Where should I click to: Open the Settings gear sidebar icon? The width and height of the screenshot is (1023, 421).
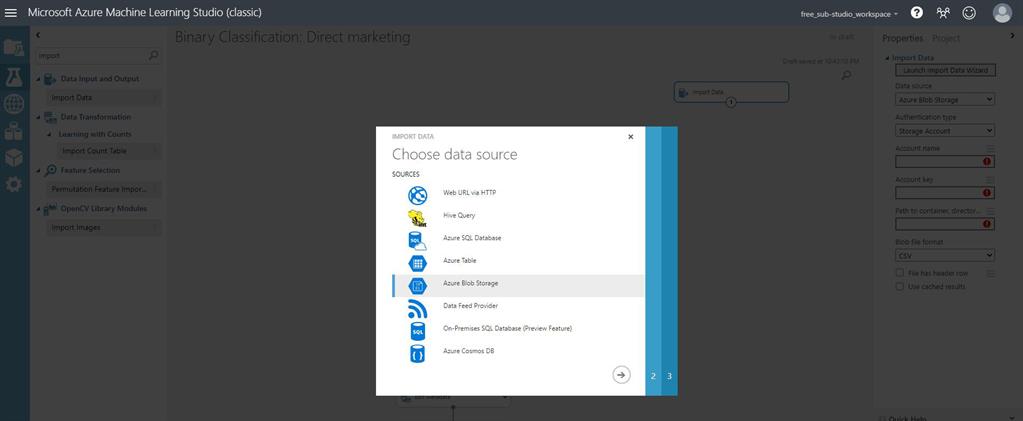pyautogui.click(x=14, y=185)
